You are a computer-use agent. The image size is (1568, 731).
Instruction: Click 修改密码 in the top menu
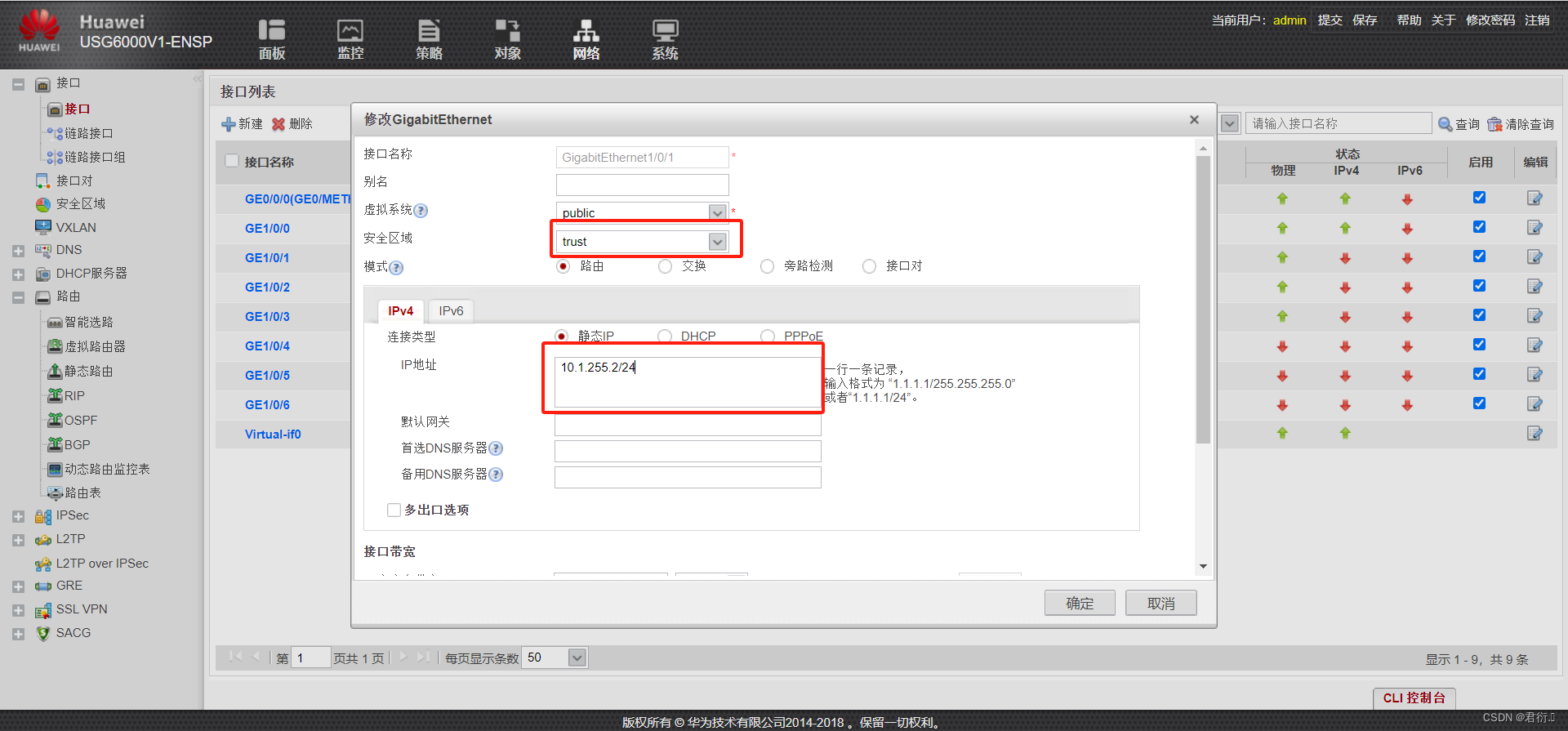(x=1490, y=20)
